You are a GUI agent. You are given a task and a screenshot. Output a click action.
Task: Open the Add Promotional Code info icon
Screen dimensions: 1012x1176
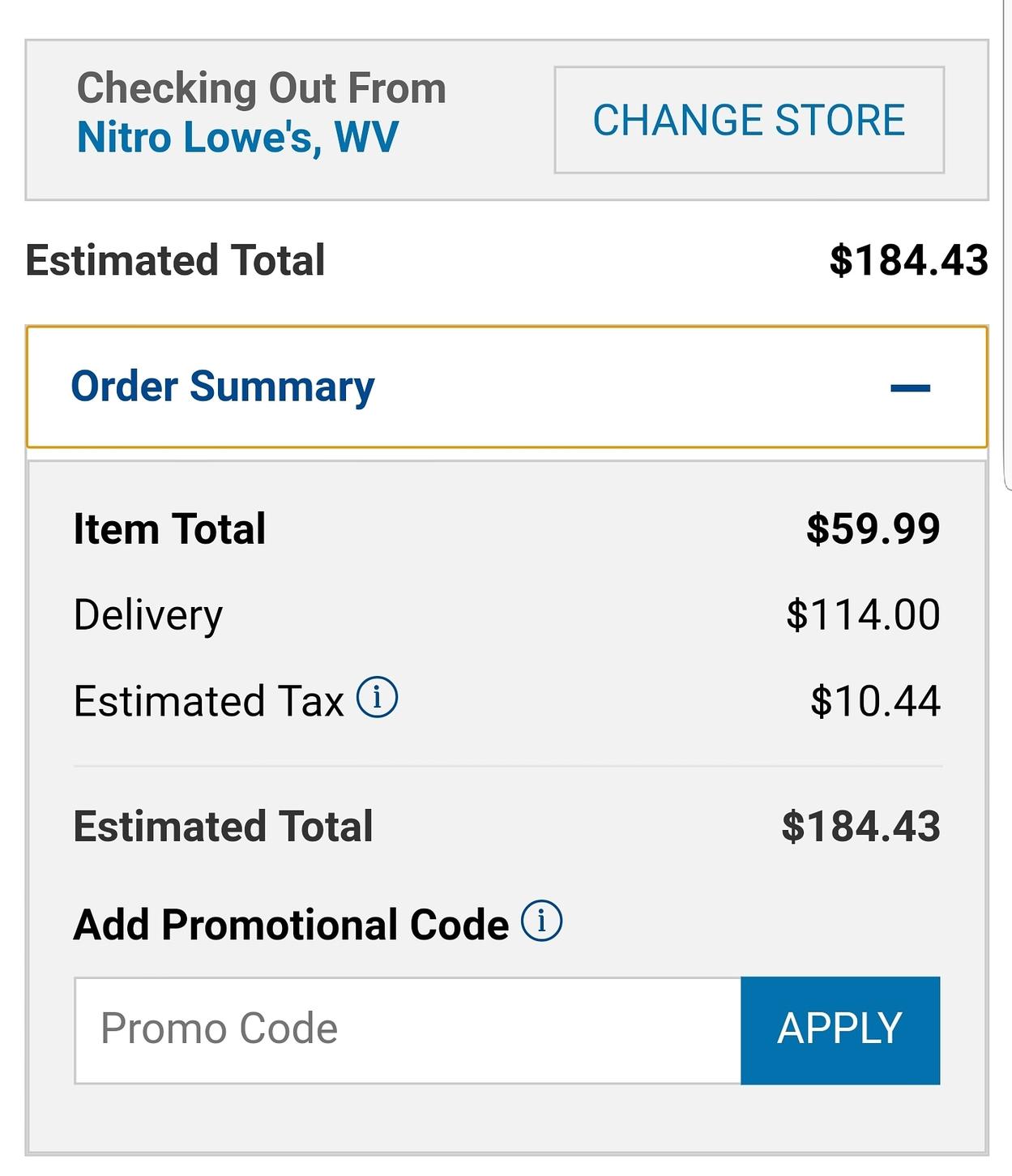[x=541, y=921]
